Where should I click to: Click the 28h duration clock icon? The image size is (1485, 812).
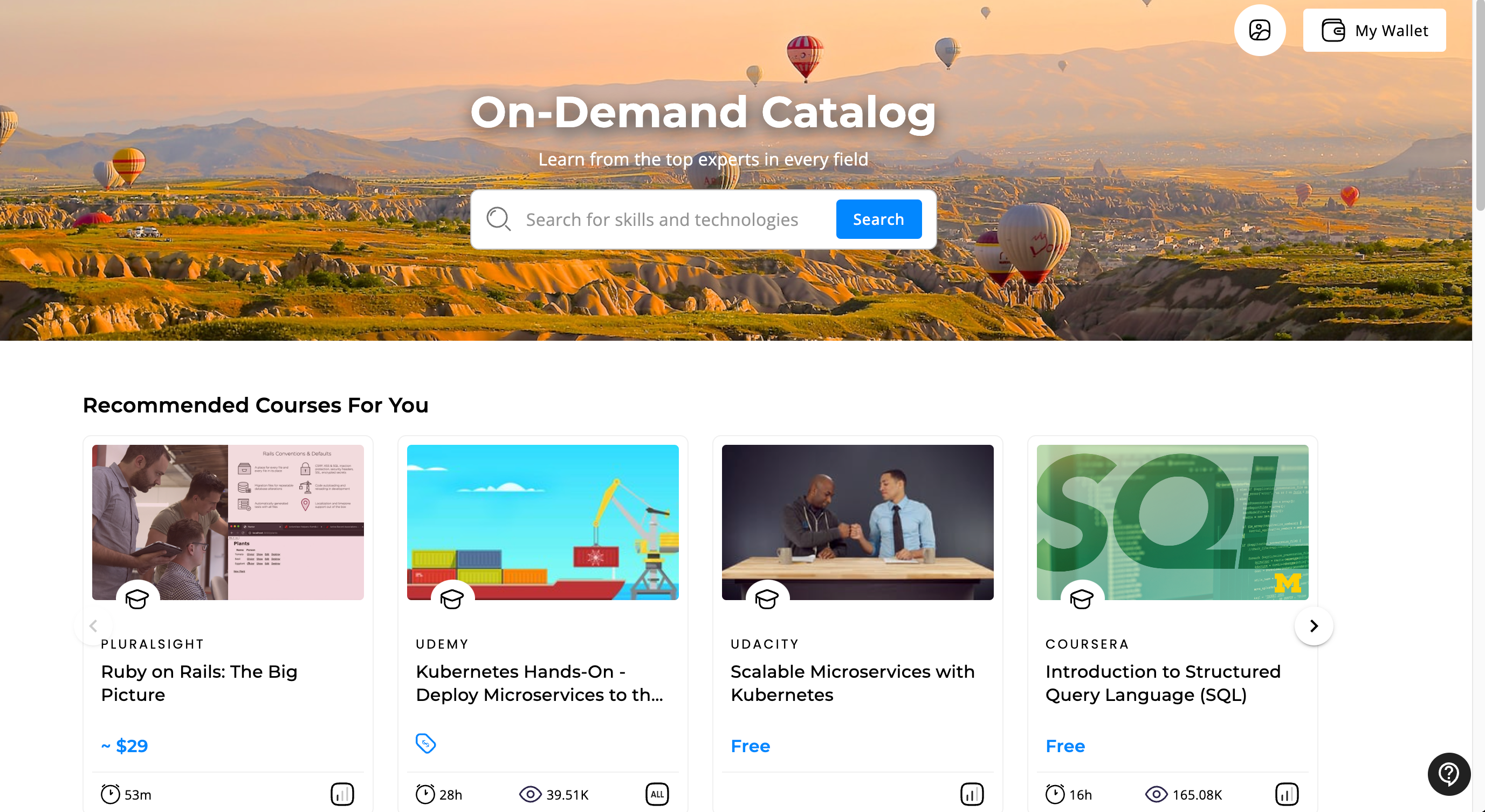click(x=425, y=794)
